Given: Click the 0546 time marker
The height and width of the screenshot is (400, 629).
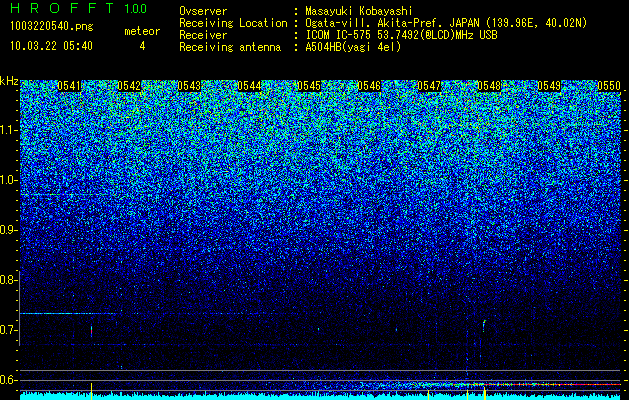Looking at the screenshot, I should [x=369, y=86].
